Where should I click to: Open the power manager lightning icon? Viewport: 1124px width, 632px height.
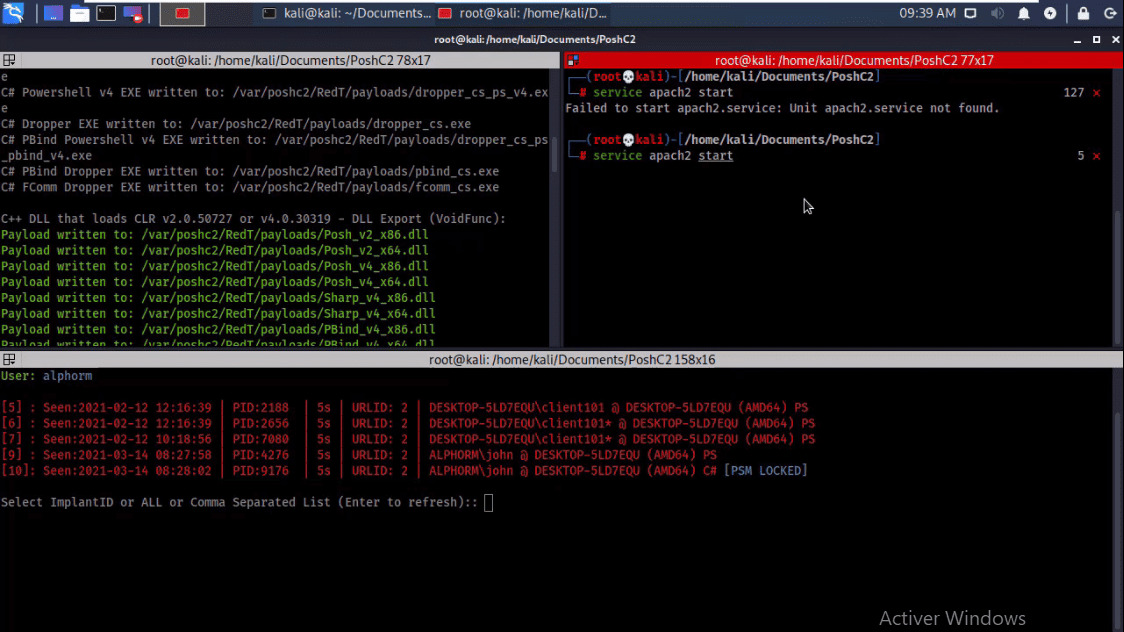[1050, 14]
